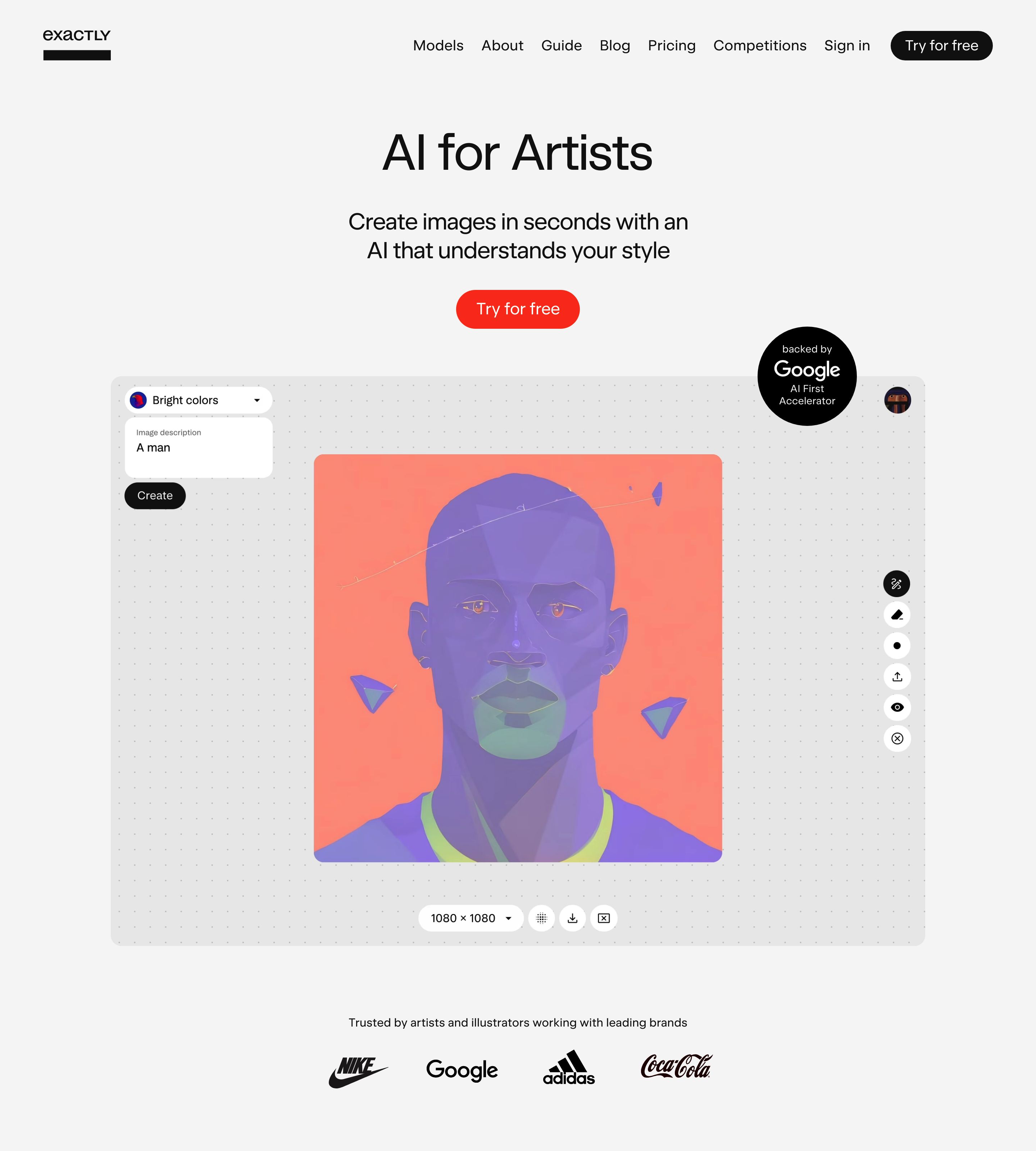Open the Competitions nav link

click(759, 46)
